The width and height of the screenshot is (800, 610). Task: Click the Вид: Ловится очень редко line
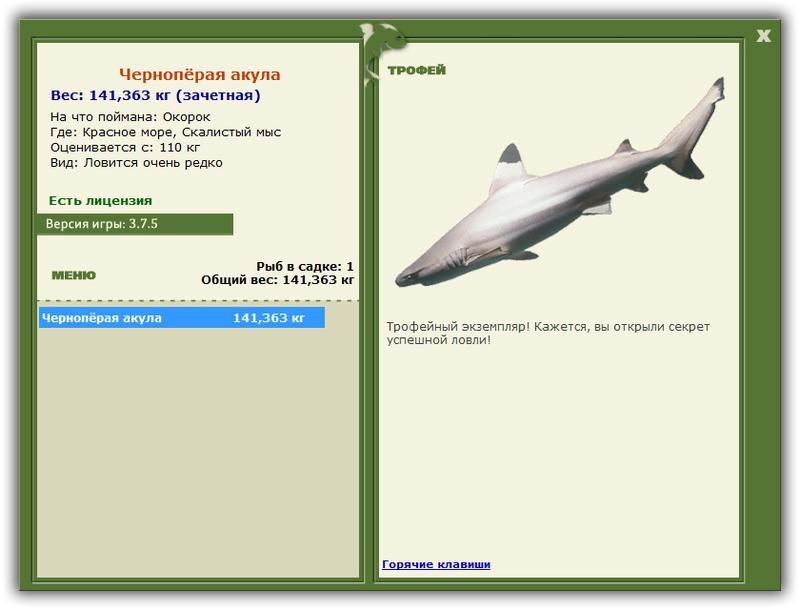[136, 163]
